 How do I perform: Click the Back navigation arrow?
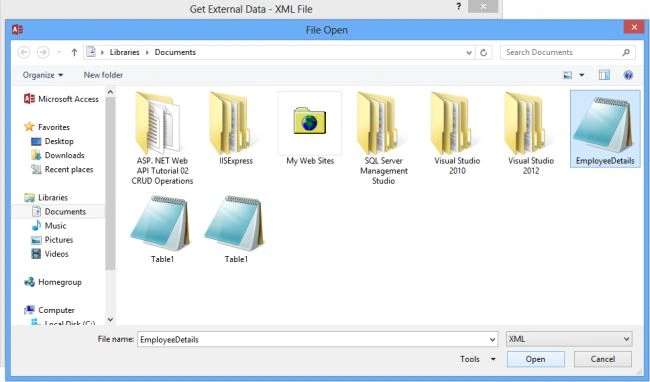pyautogui.click(x=24, y=52)
